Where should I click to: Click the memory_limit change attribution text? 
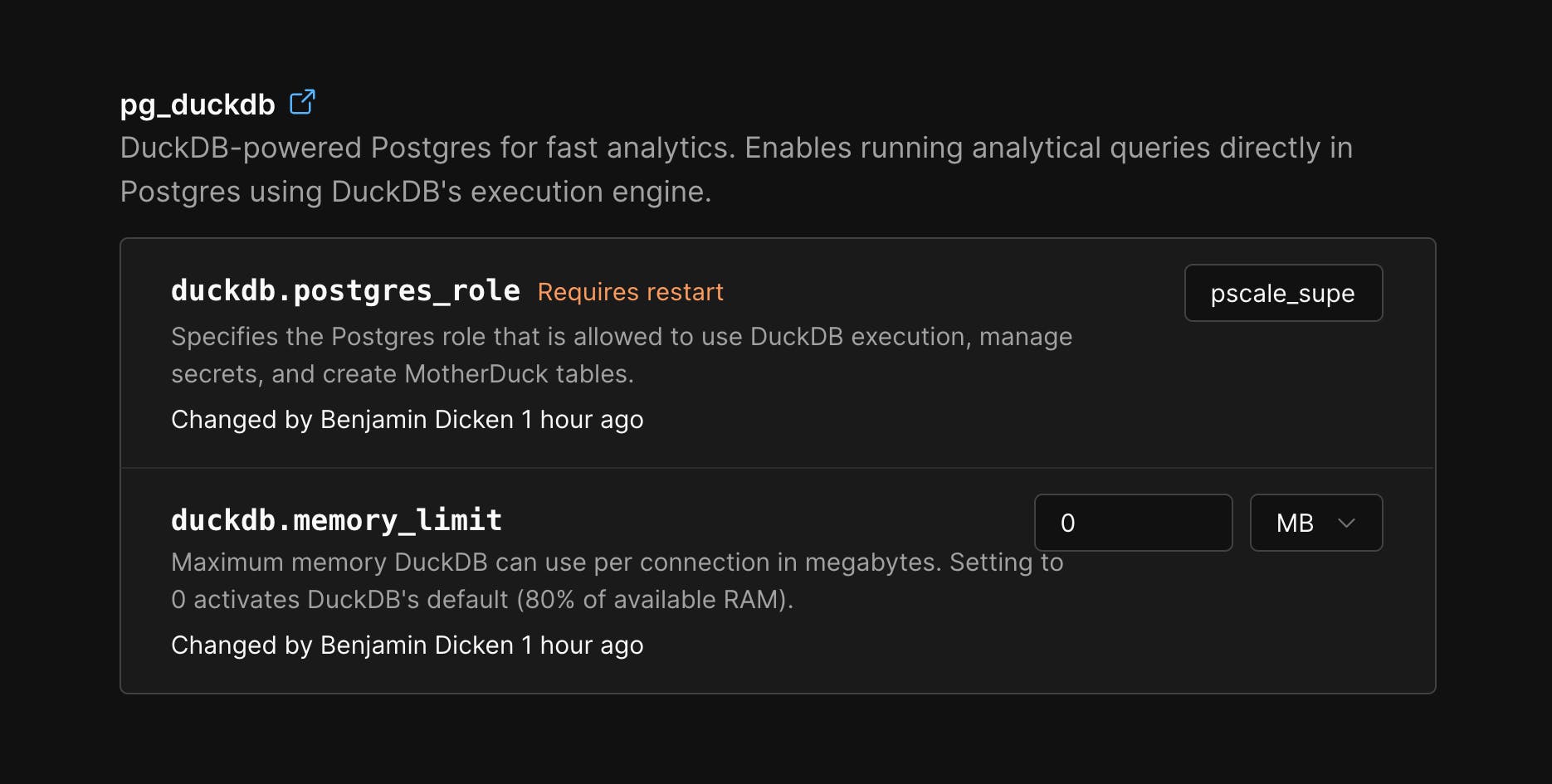pos(407,645)
